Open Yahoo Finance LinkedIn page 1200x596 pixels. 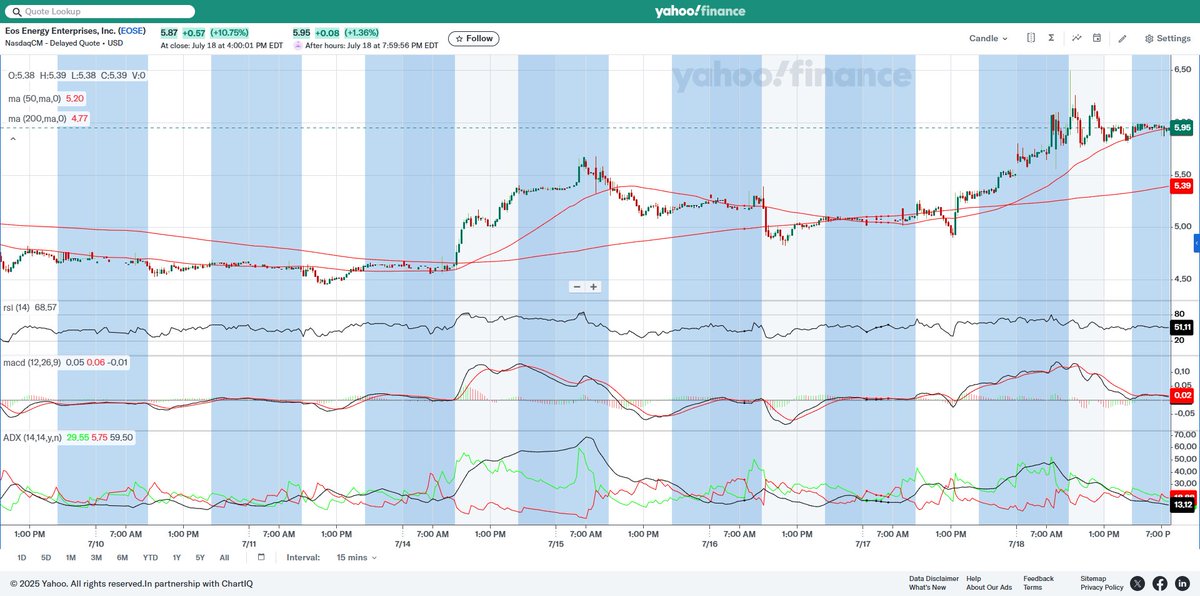point(1182,583)
